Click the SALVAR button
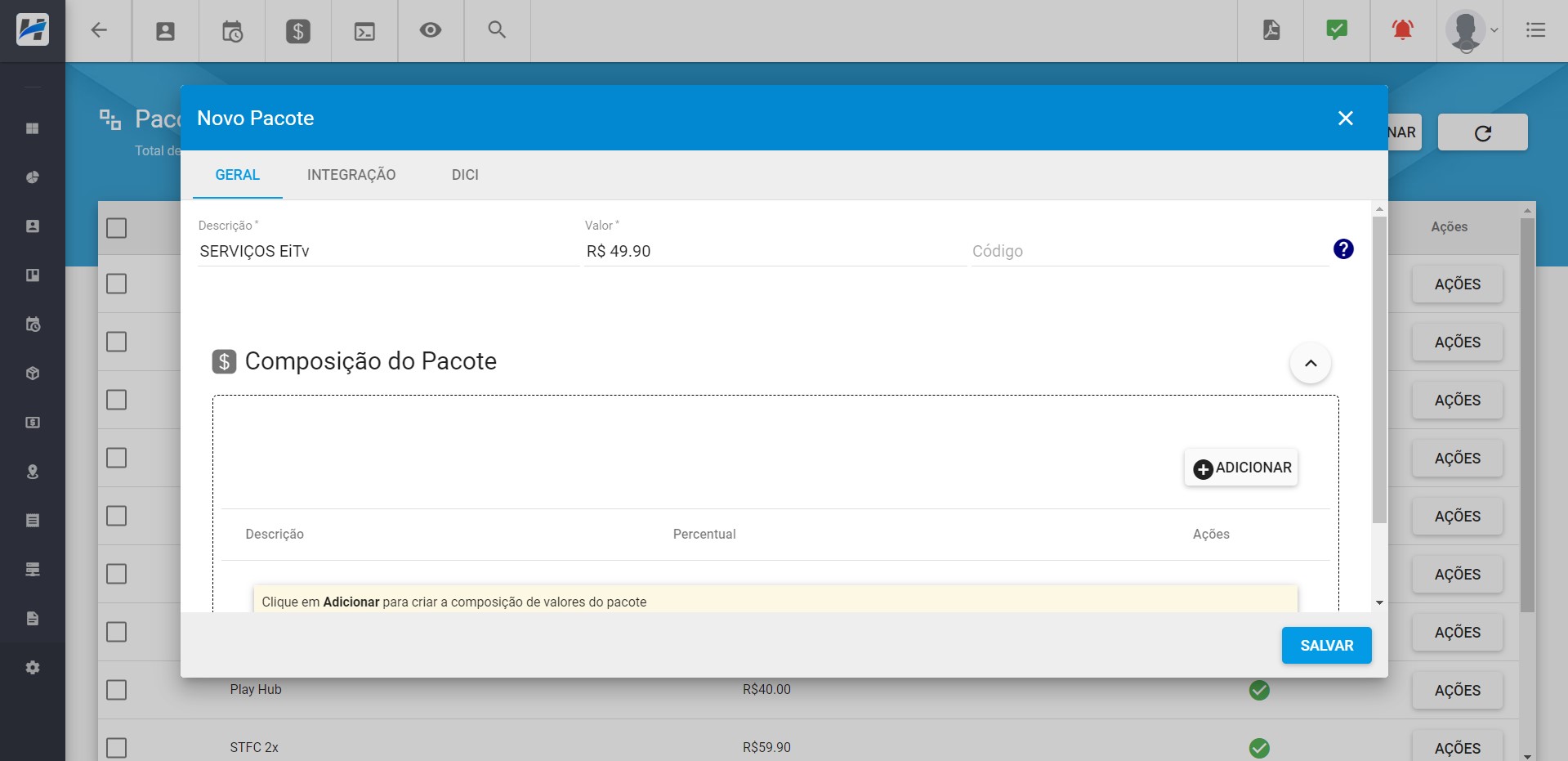 1326,646
